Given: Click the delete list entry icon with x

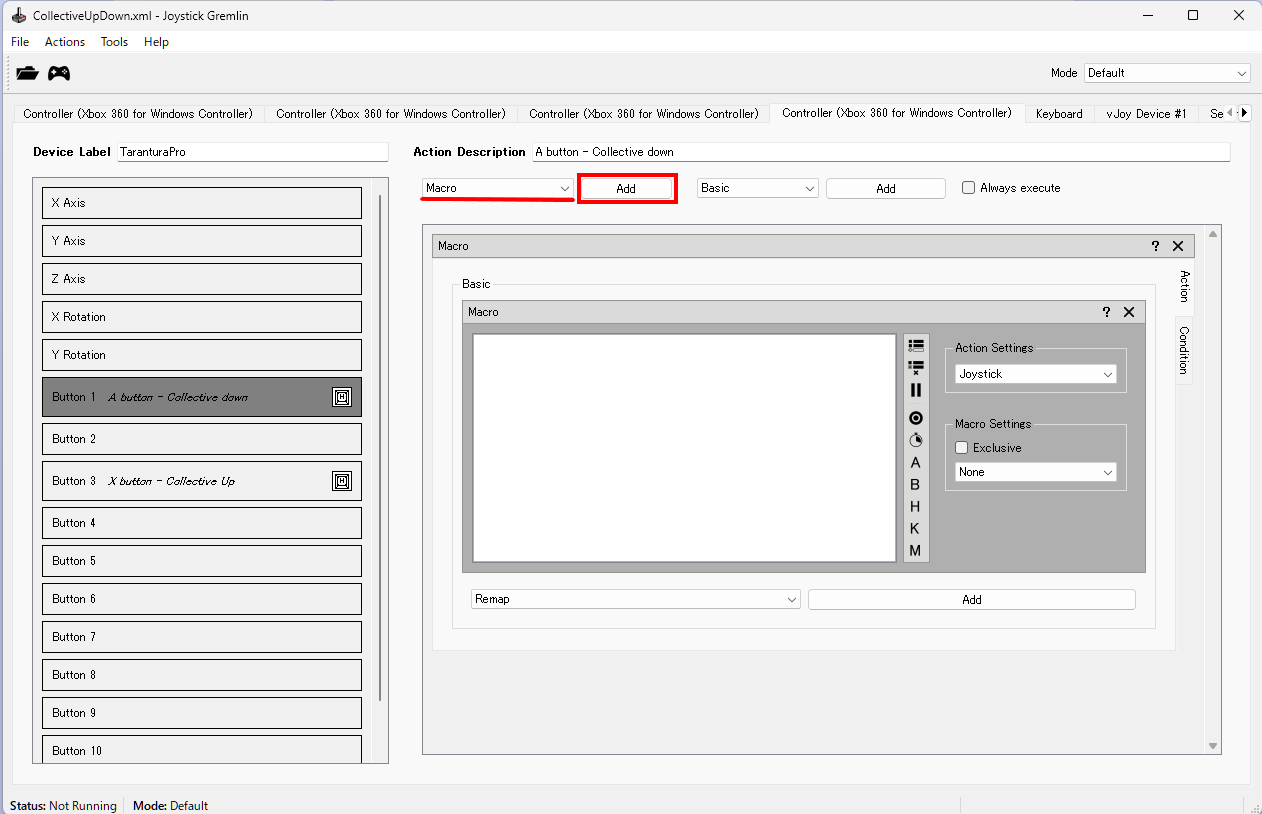Looking at the screenshot, I should click(x=915, y=367).
